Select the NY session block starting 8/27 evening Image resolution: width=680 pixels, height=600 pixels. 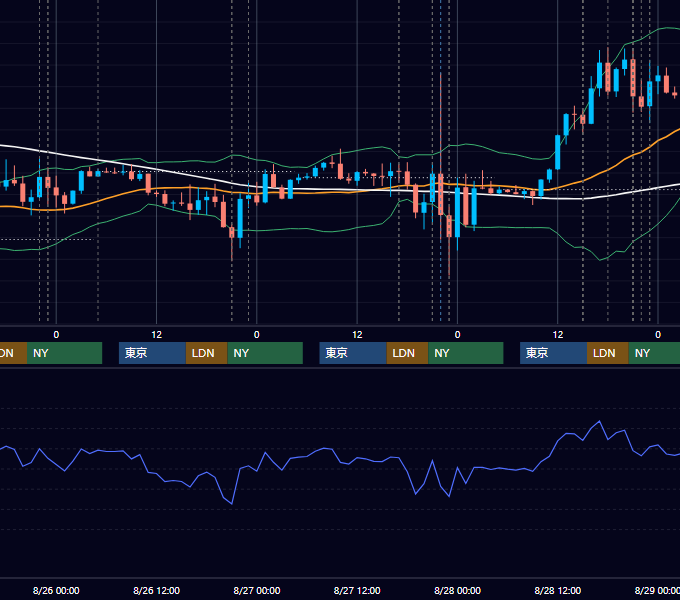466,353
